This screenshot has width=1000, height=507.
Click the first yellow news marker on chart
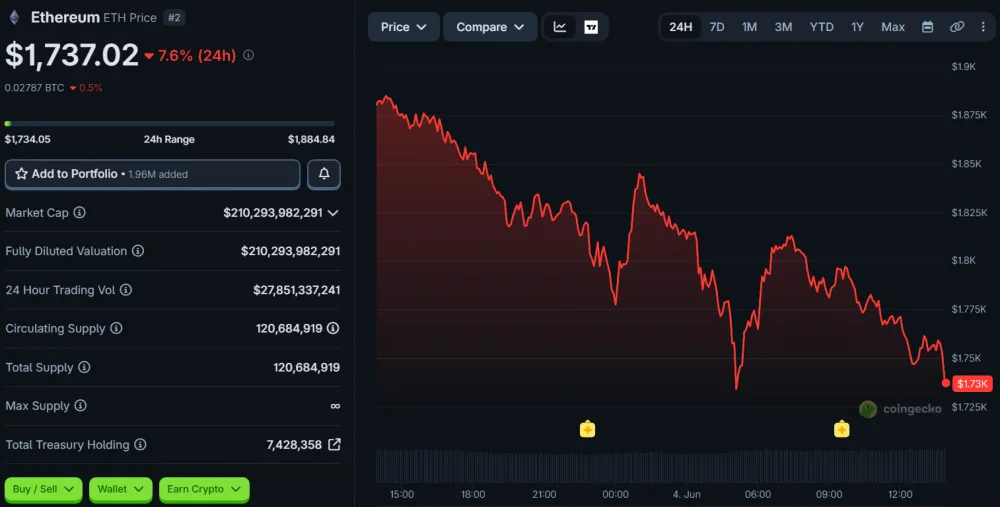tap(587, 429)
